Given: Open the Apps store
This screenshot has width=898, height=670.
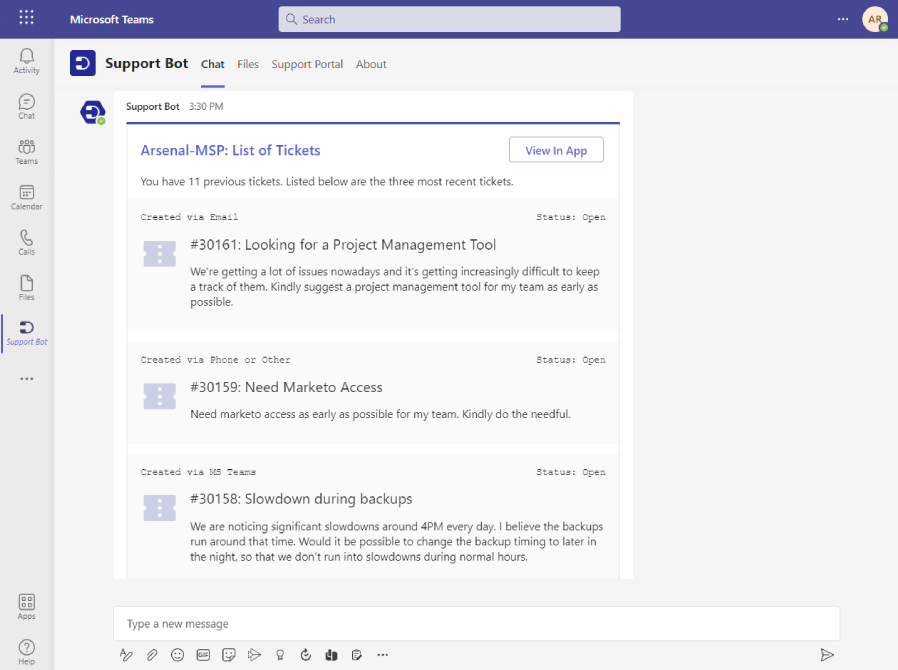Looking at the screenshot, I should 26,606.
